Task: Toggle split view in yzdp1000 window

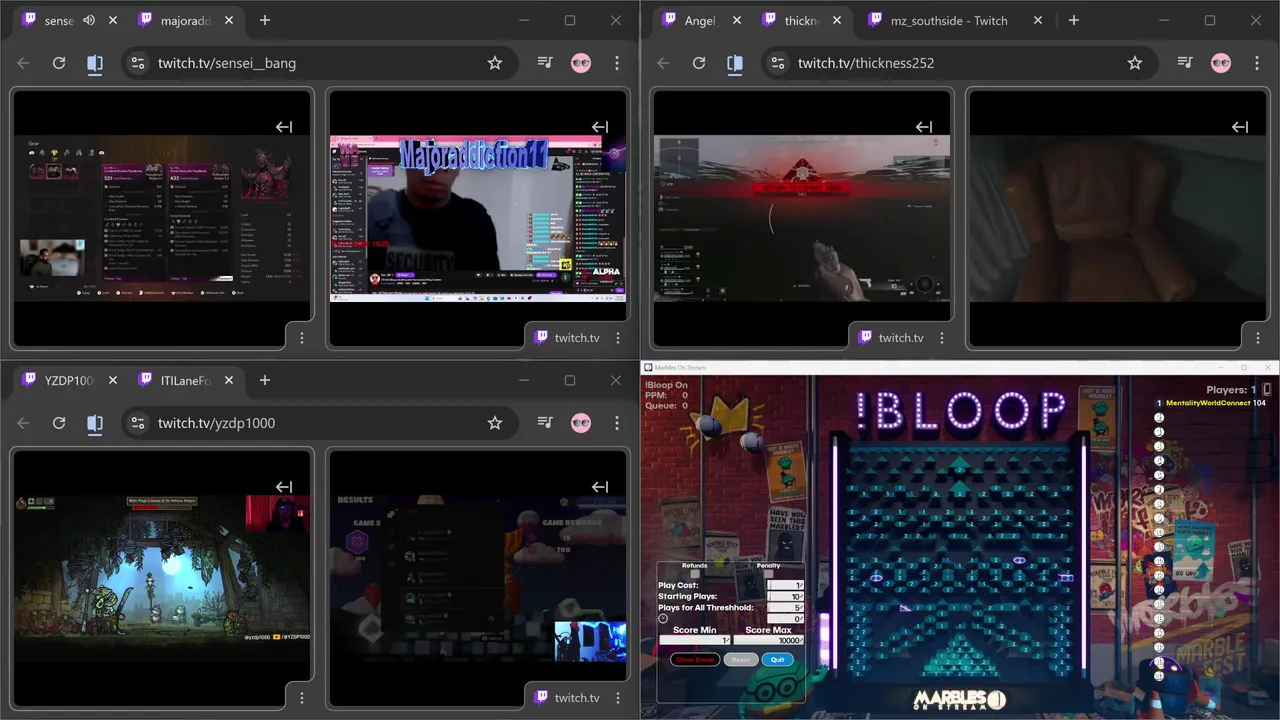Action: [x=95, y=423]
